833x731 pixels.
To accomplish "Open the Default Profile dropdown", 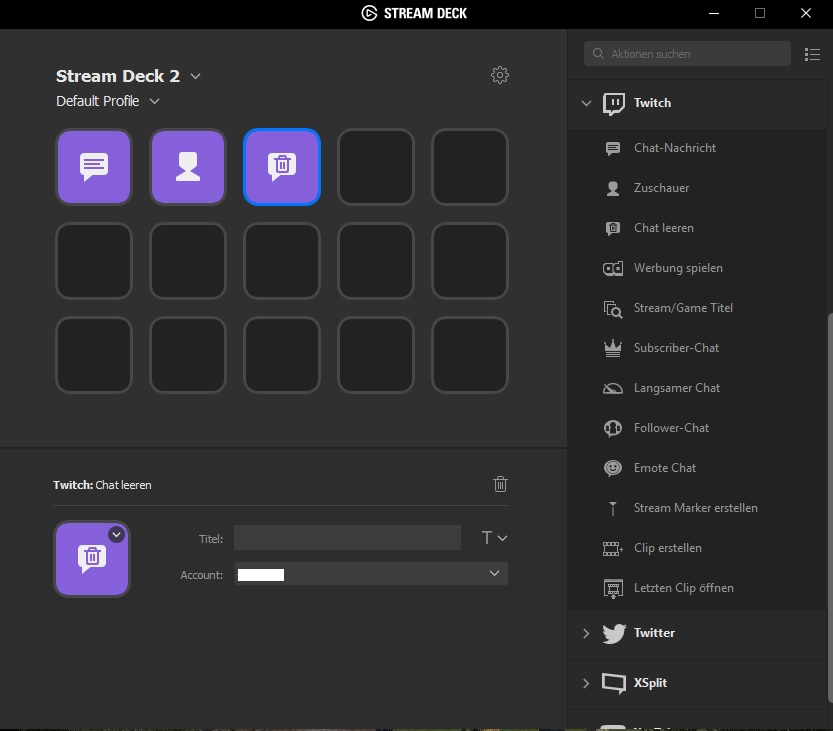I will (155, 101).
